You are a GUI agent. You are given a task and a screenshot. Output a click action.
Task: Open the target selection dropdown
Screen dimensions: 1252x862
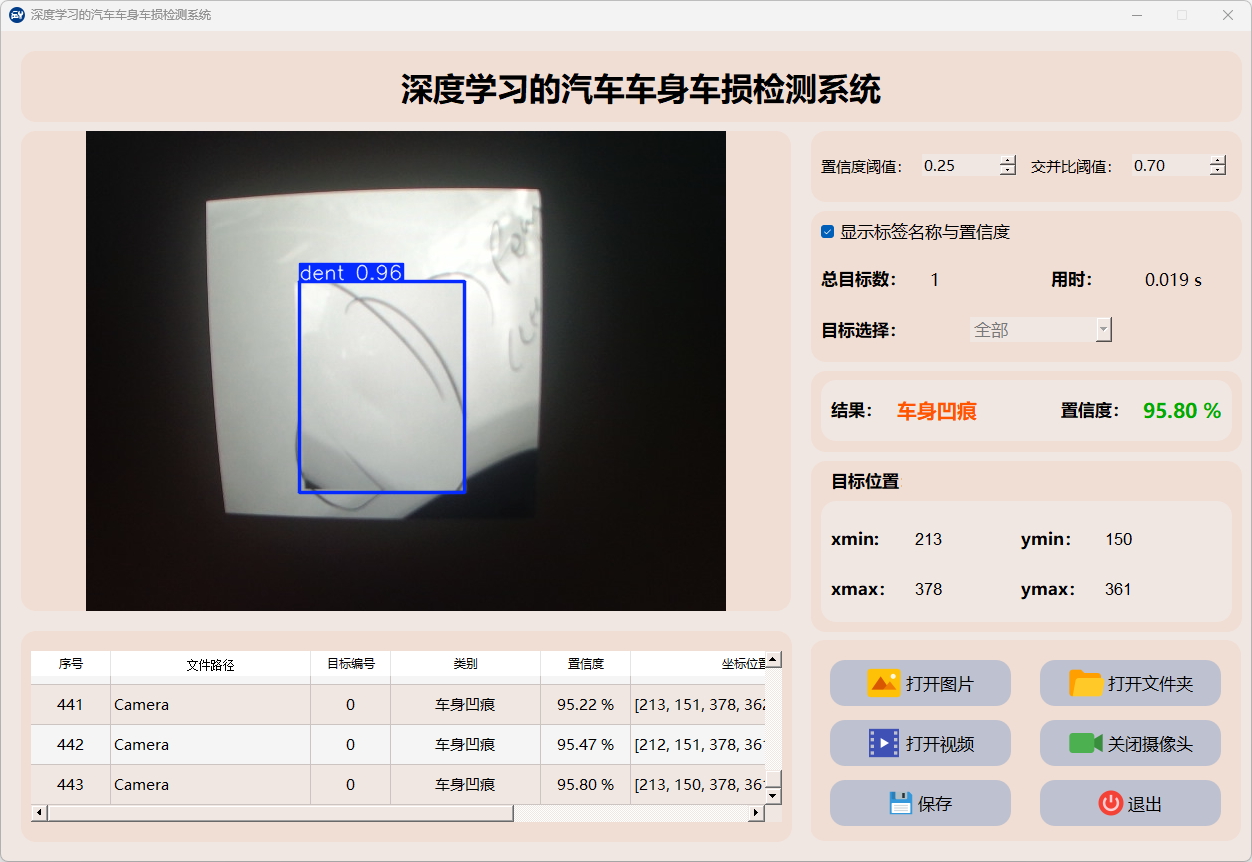point(1103,330)
